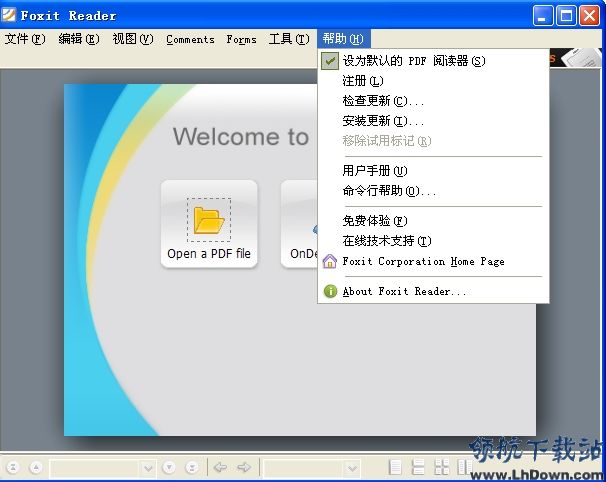Viewport: 606px width, 482px height.
Task: Click the previous view left arrow icon
Action: [x=220, y=467]
